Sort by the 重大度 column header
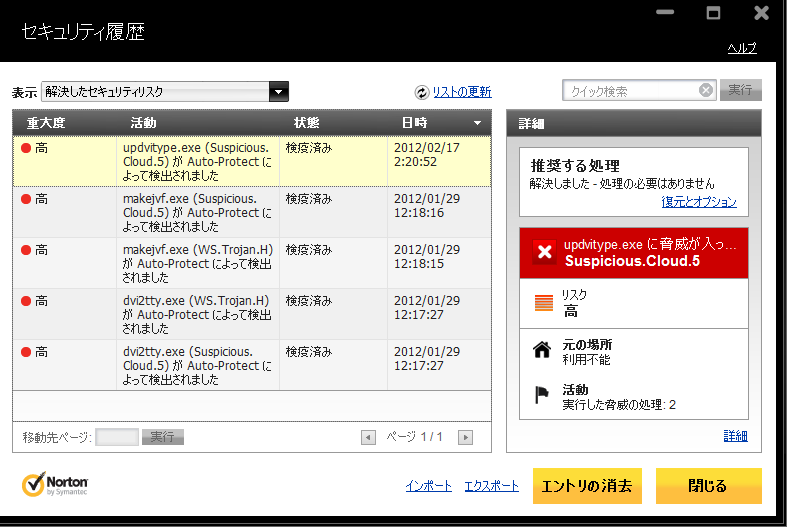 pyautogui.click(x=46, y=123)
